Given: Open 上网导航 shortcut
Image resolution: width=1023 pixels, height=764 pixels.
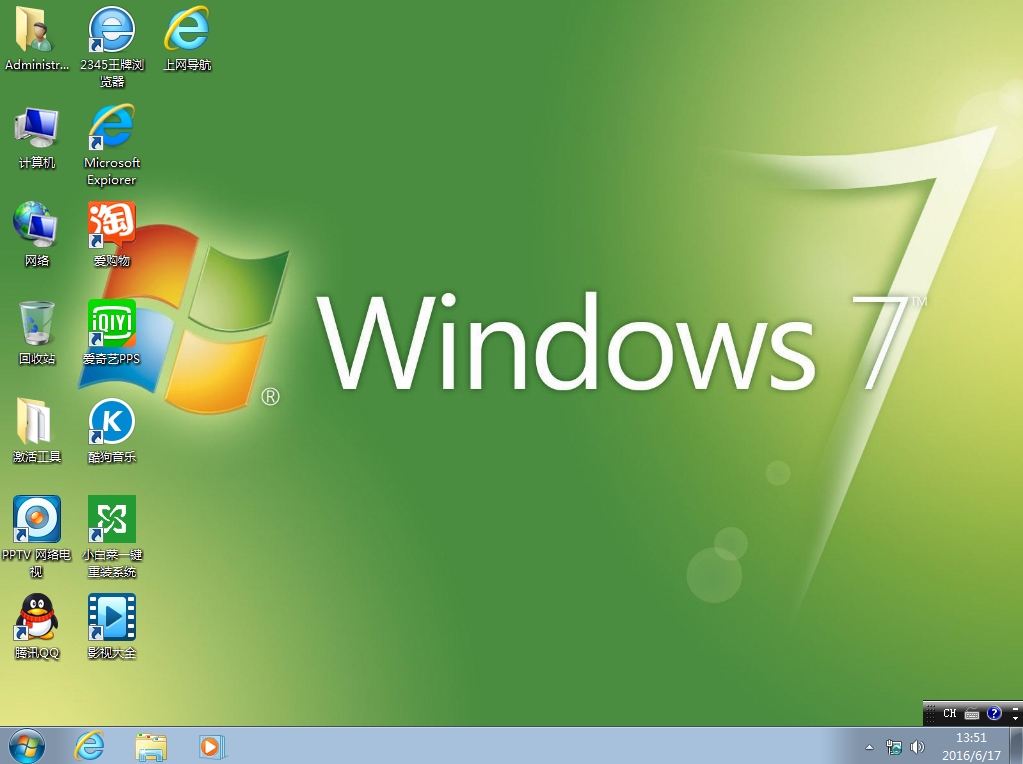Looking at the screenshot, I should 185,30.
